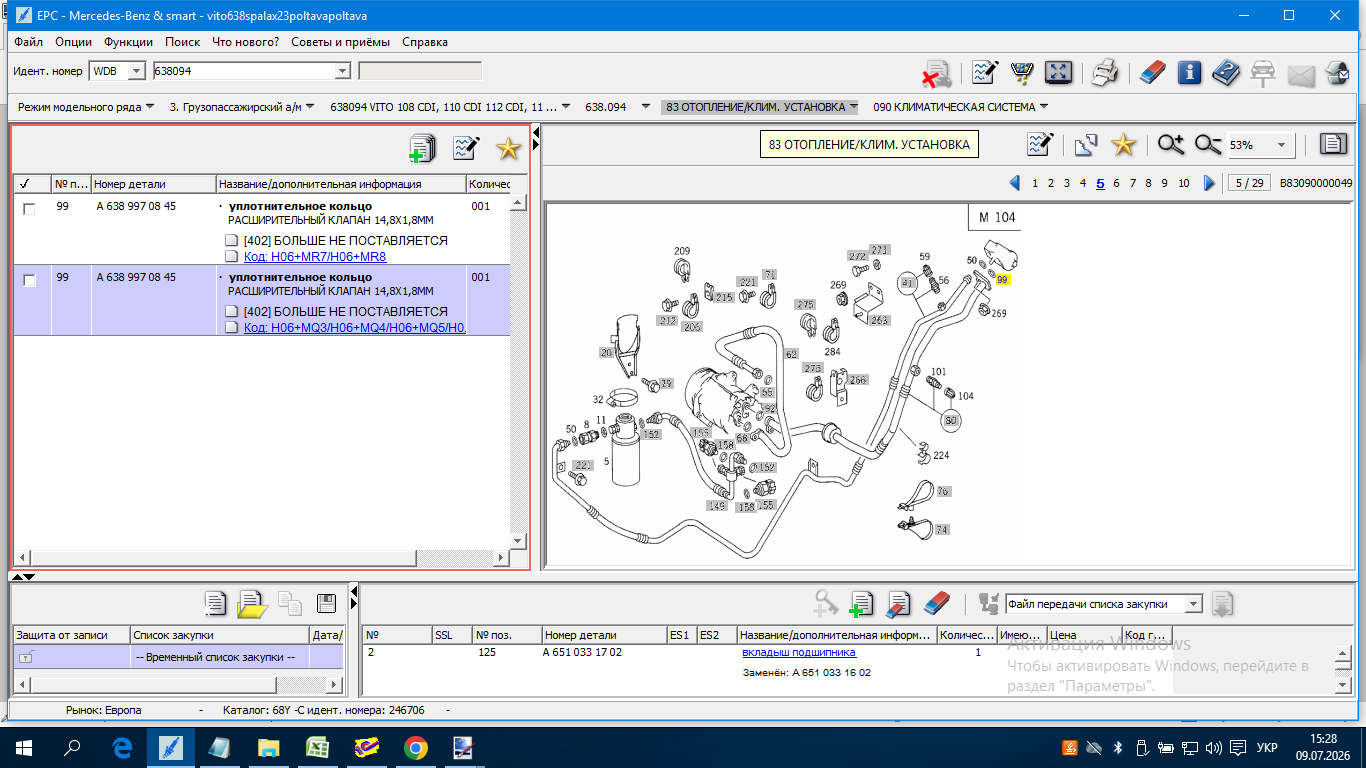
Task: Click the eraser icon in shopping list toolbar
Action: pyautogui.click(x=936, y=603)
